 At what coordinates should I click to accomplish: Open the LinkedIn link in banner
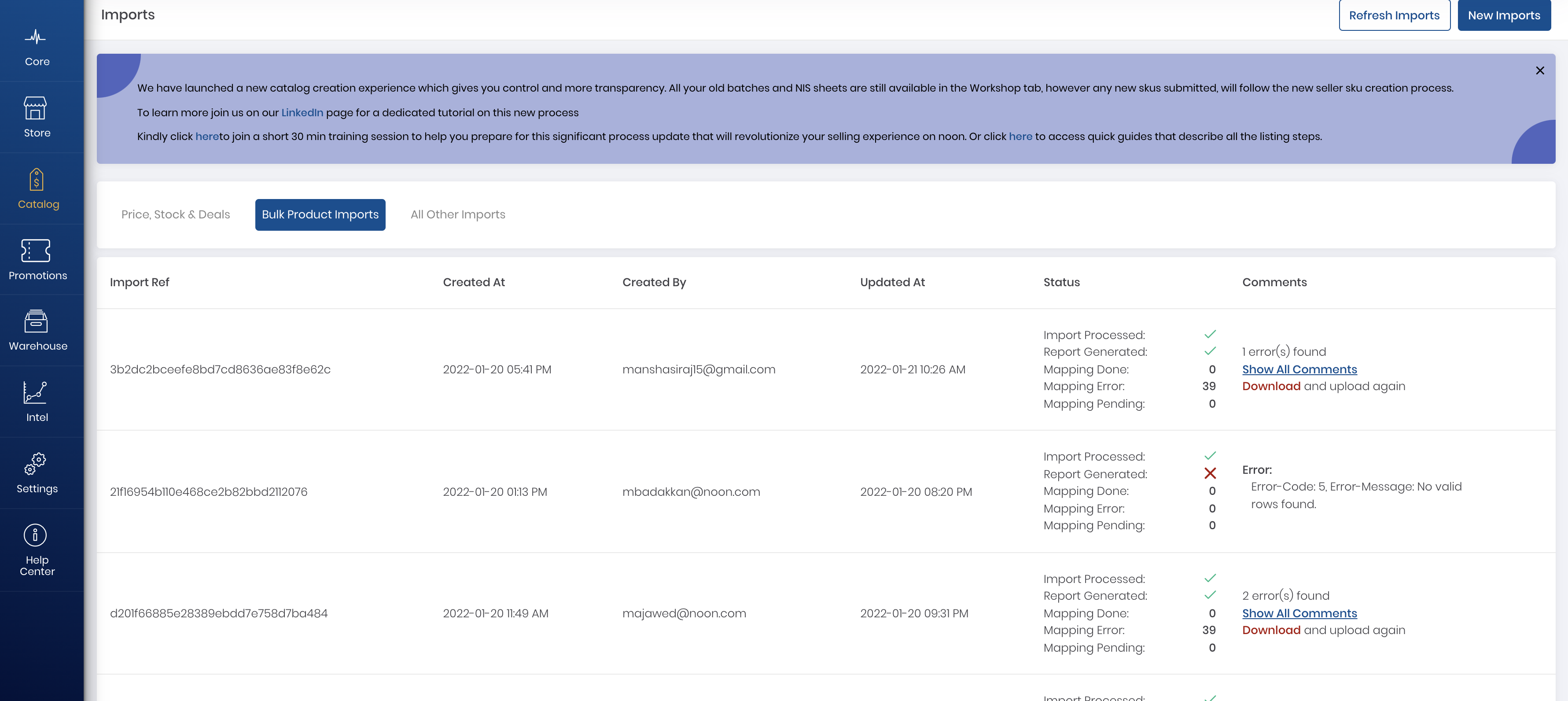pos(302,113)
